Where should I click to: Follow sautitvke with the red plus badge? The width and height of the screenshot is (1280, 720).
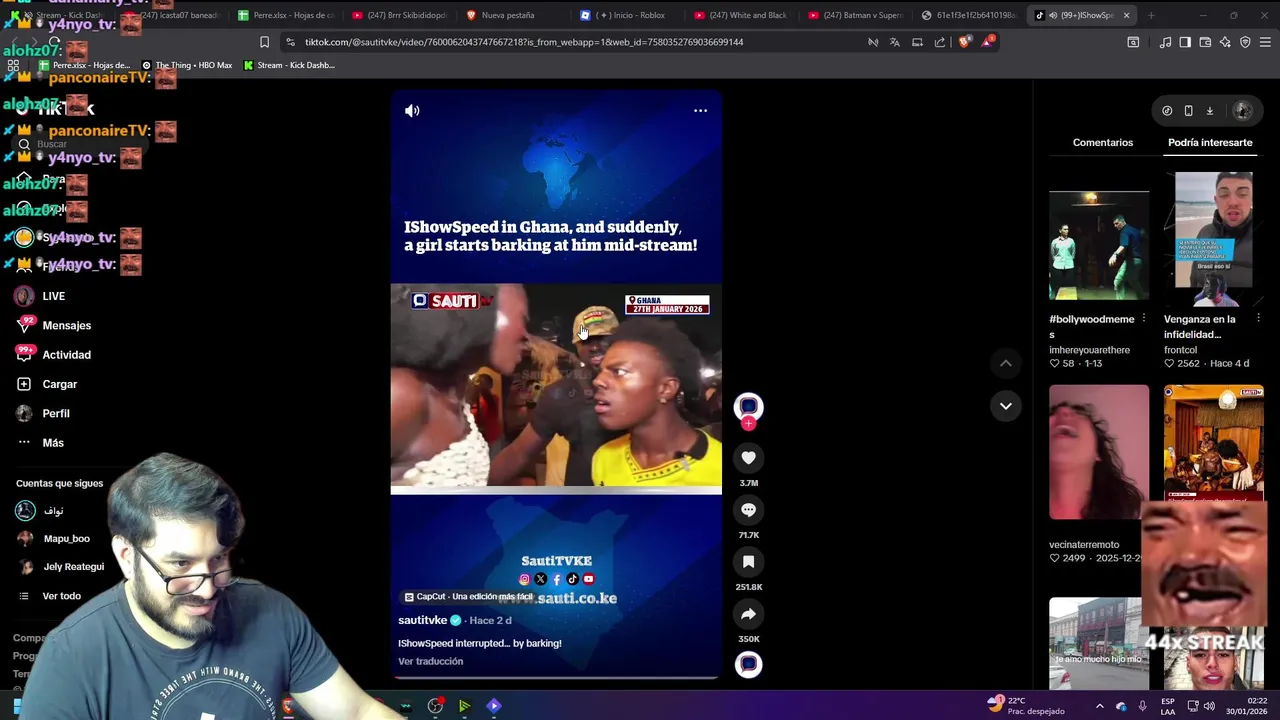point(748,424)
